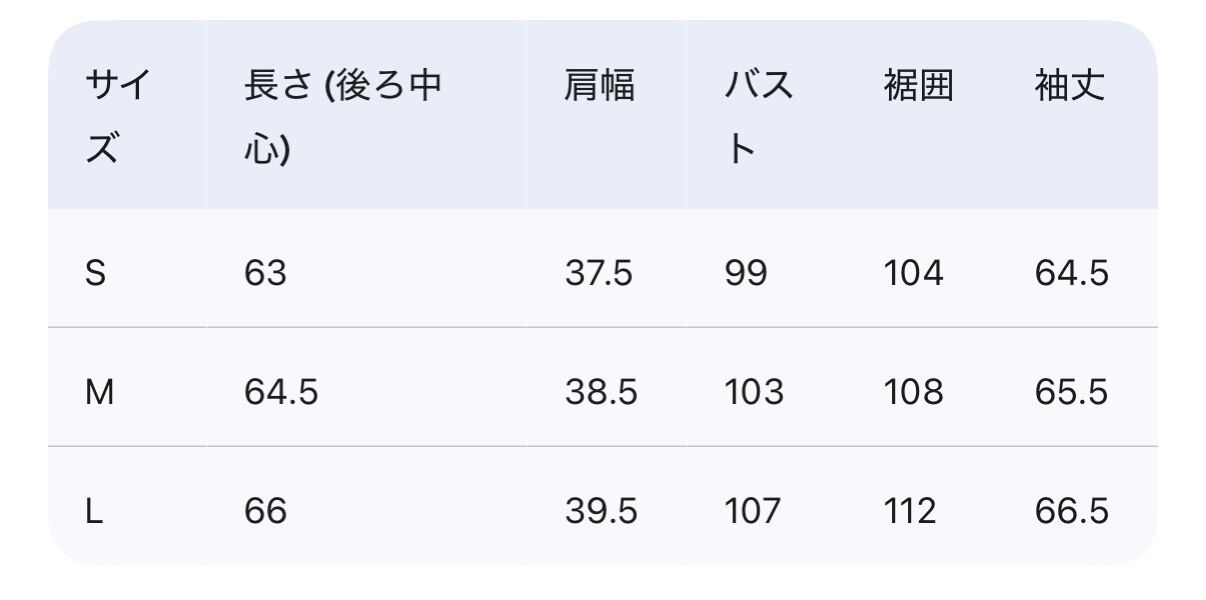
Task: Click the length value 63
Action: (x=265, y=273)
